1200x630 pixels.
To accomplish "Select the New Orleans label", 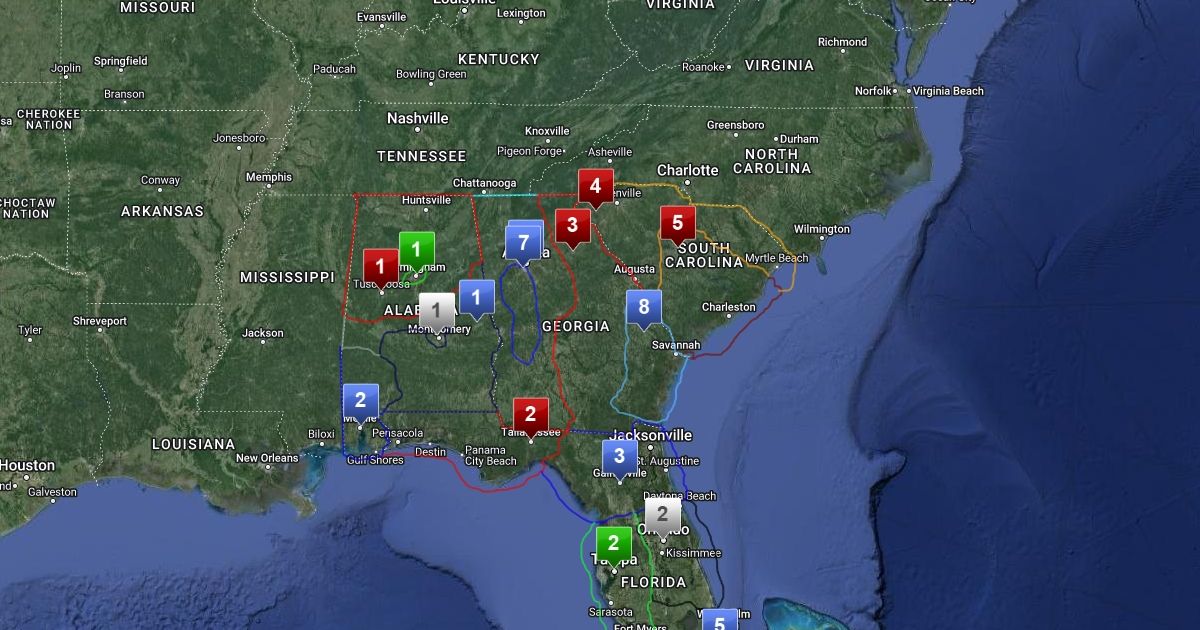I will pos(267,458).
